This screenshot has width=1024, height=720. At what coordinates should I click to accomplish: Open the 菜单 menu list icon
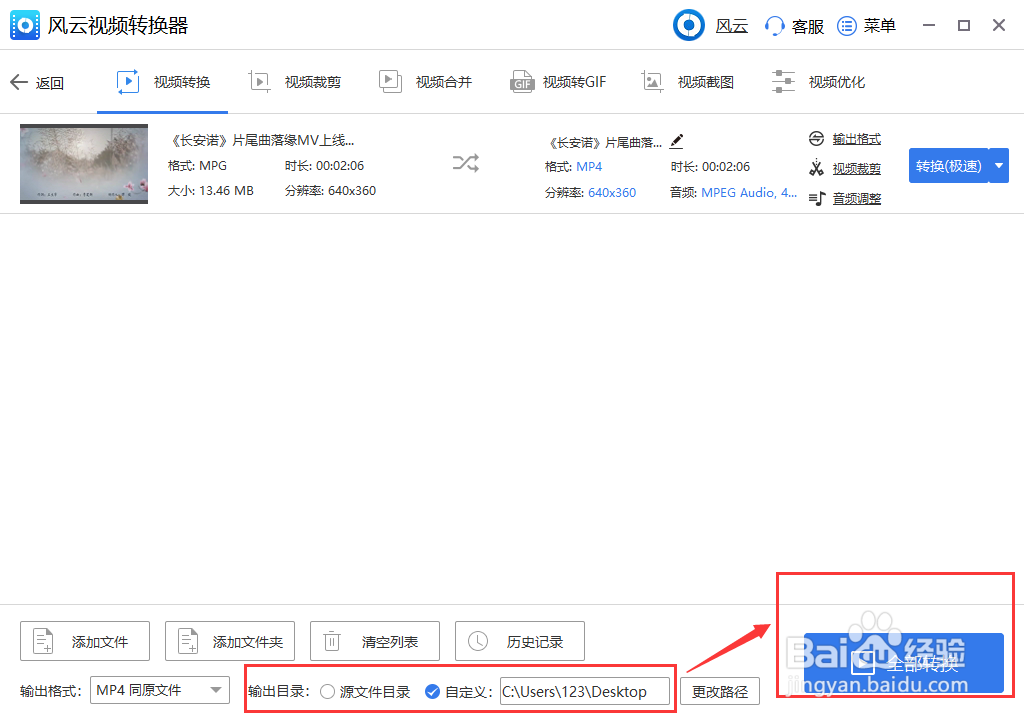click(846, 26)
